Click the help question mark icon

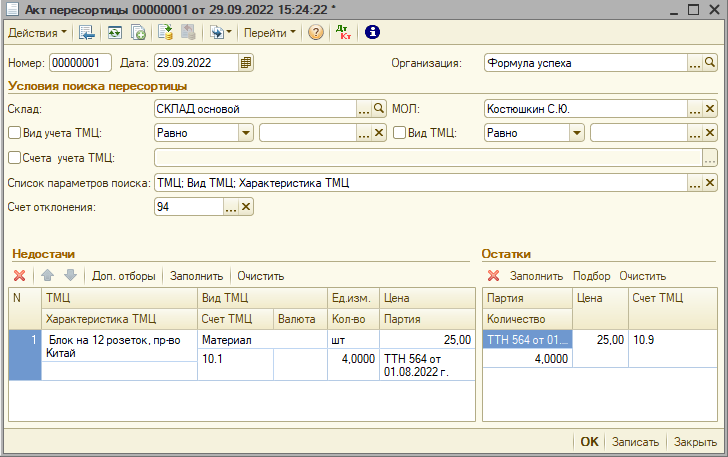316,32
